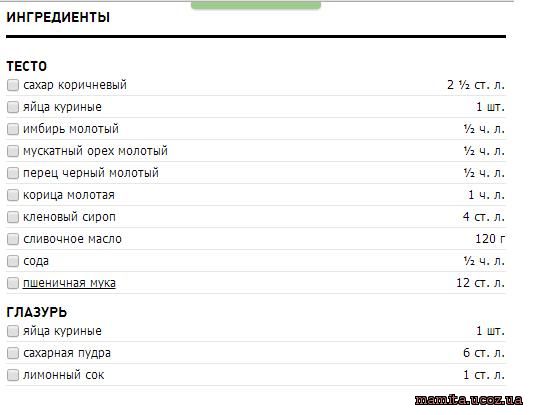The height and width of the screenshot is (415, 534).
Task: Tick перец черный молотый checkbox
Action: (13, 173)
